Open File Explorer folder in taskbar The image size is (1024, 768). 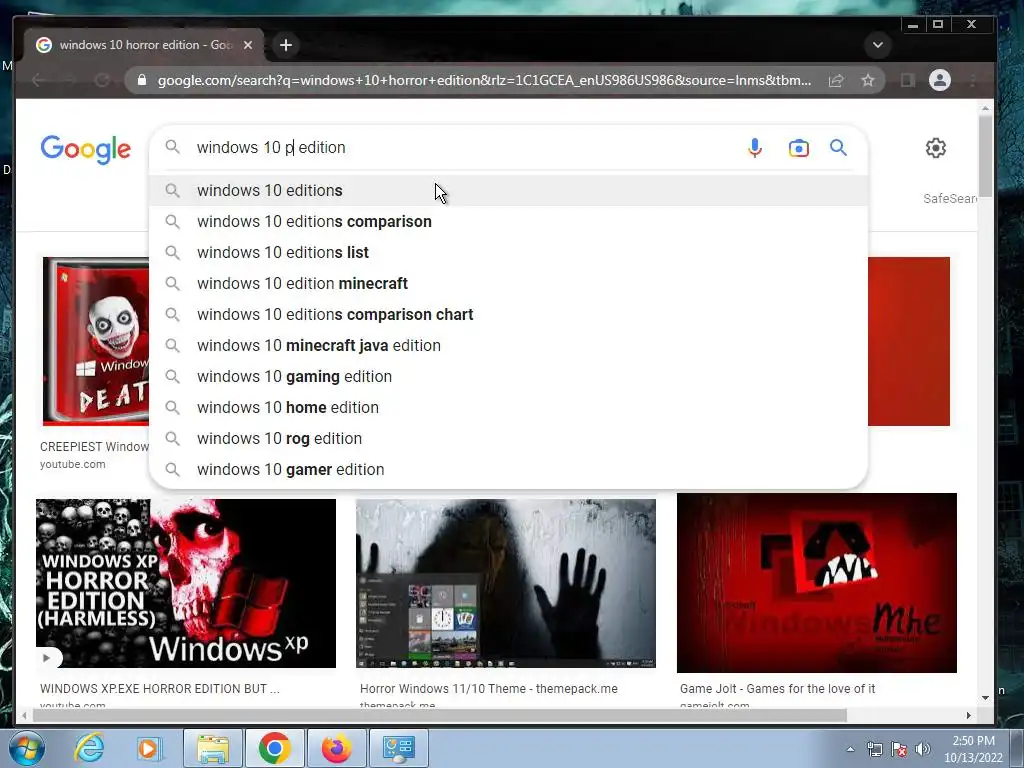pyautogui.click(x=213, y=748)
